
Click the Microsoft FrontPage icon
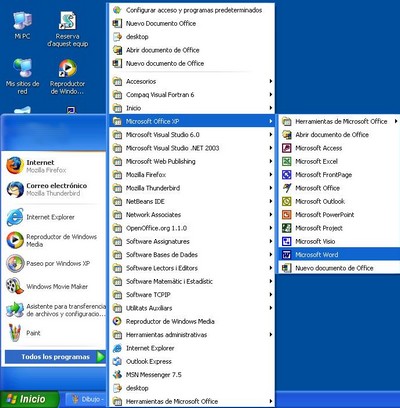point(286,175)
